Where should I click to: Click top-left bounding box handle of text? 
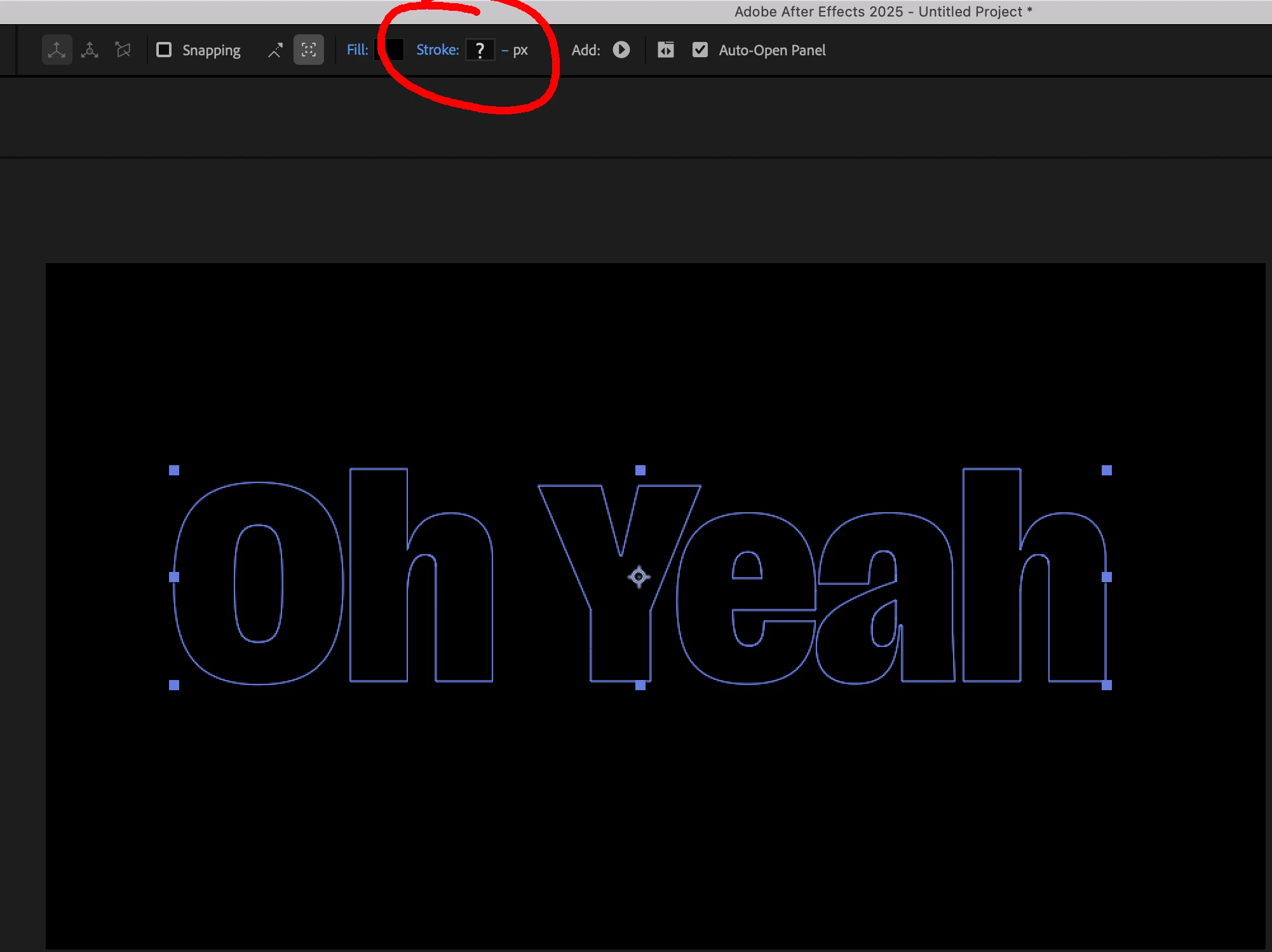[x=174, y=470]
